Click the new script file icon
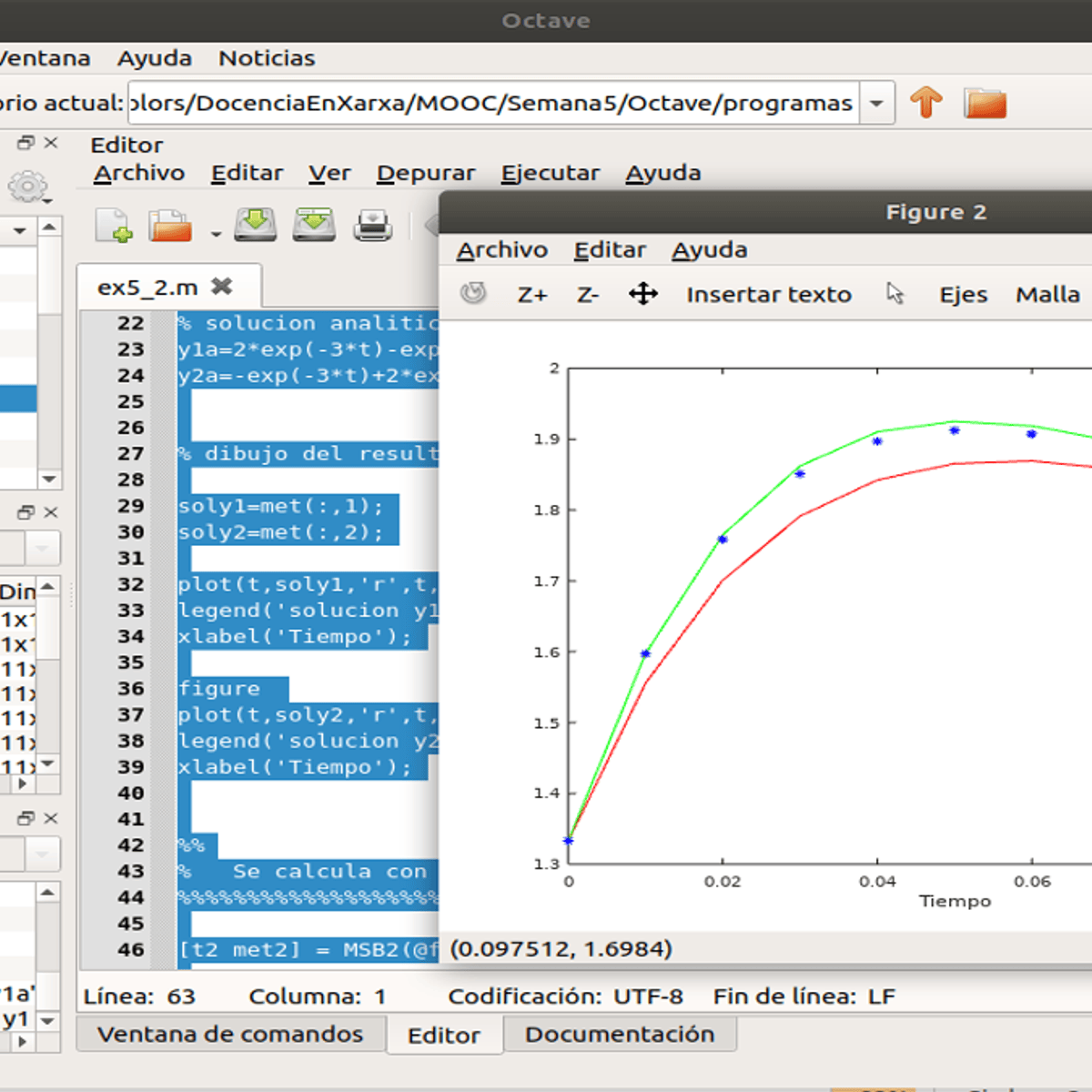Image resolution: width=1092 pixels, height=1092 pixels. click(114, 225)
